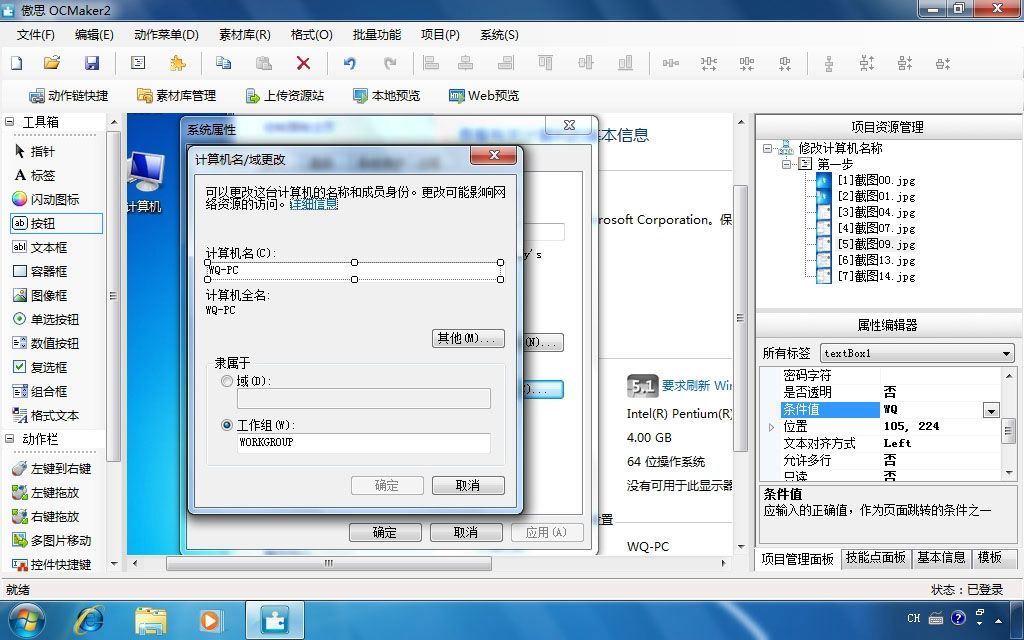Viewport: 1024px width, 640px height.
Task: Open the 批量功能 menu
Action: [377, 35]
